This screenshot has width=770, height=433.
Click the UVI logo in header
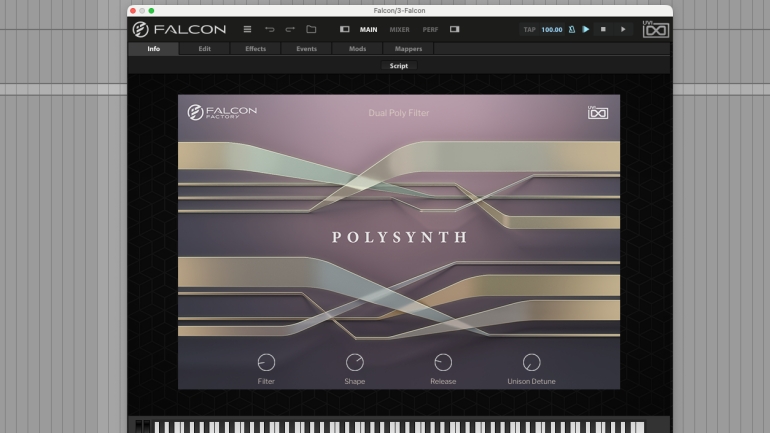(x=656, y=29)
